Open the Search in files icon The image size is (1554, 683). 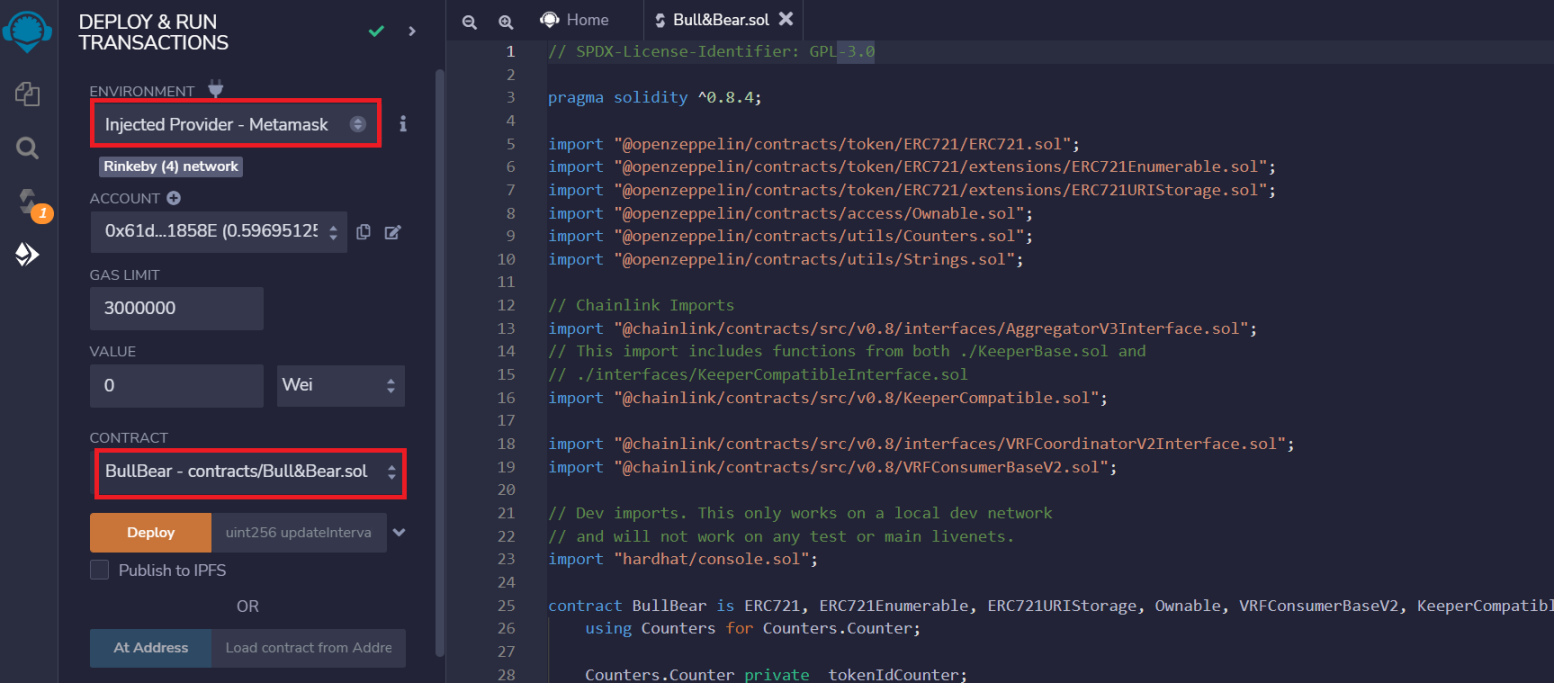27,149
